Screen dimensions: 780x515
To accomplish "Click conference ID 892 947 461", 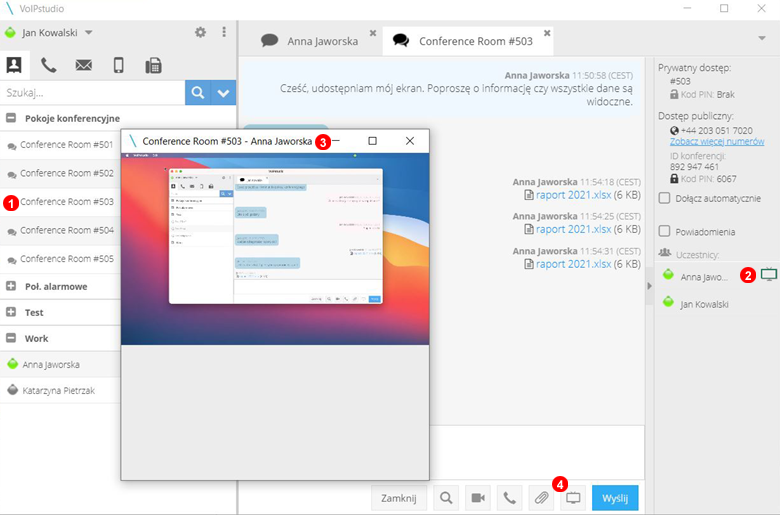I will point(694,167).
